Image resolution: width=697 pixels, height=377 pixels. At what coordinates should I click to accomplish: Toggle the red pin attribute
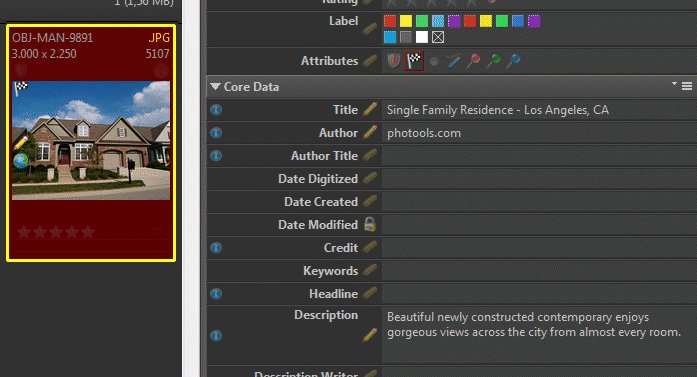[x=473, y=61]
